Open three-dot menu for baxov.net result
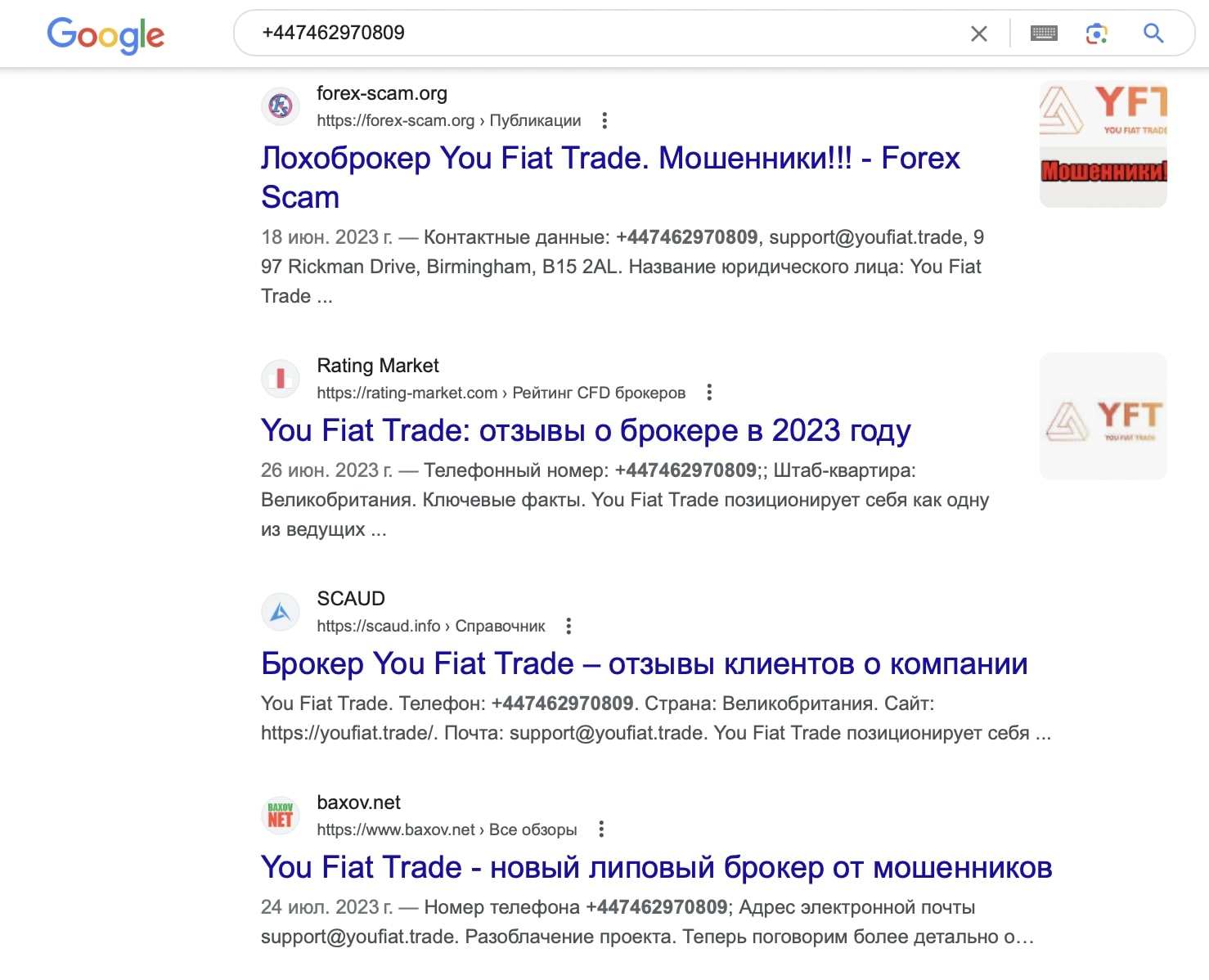This screenshot has height=980, width=1209. click(601, 829)
